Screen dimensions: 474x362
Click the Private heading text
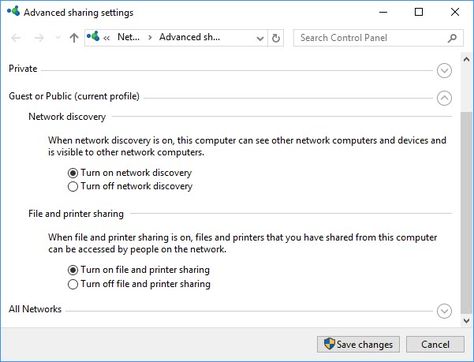(23, 69)
